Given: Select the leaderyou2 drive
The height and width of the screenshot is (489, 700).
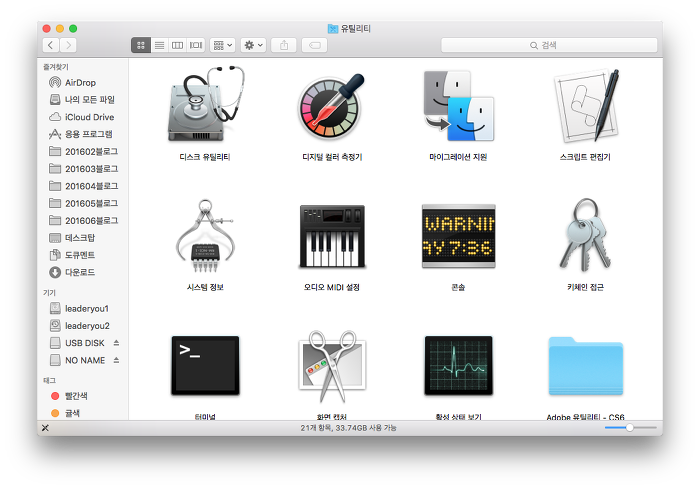Looking at the screenshot, I should (80, 326).
